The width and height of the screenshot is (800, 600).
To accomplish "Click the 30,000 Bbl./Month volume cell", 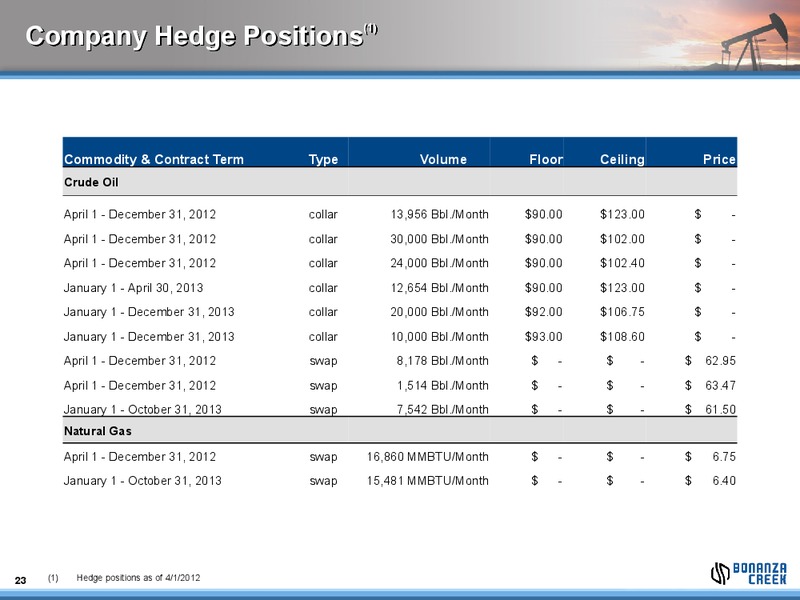I will coord(439,239).
